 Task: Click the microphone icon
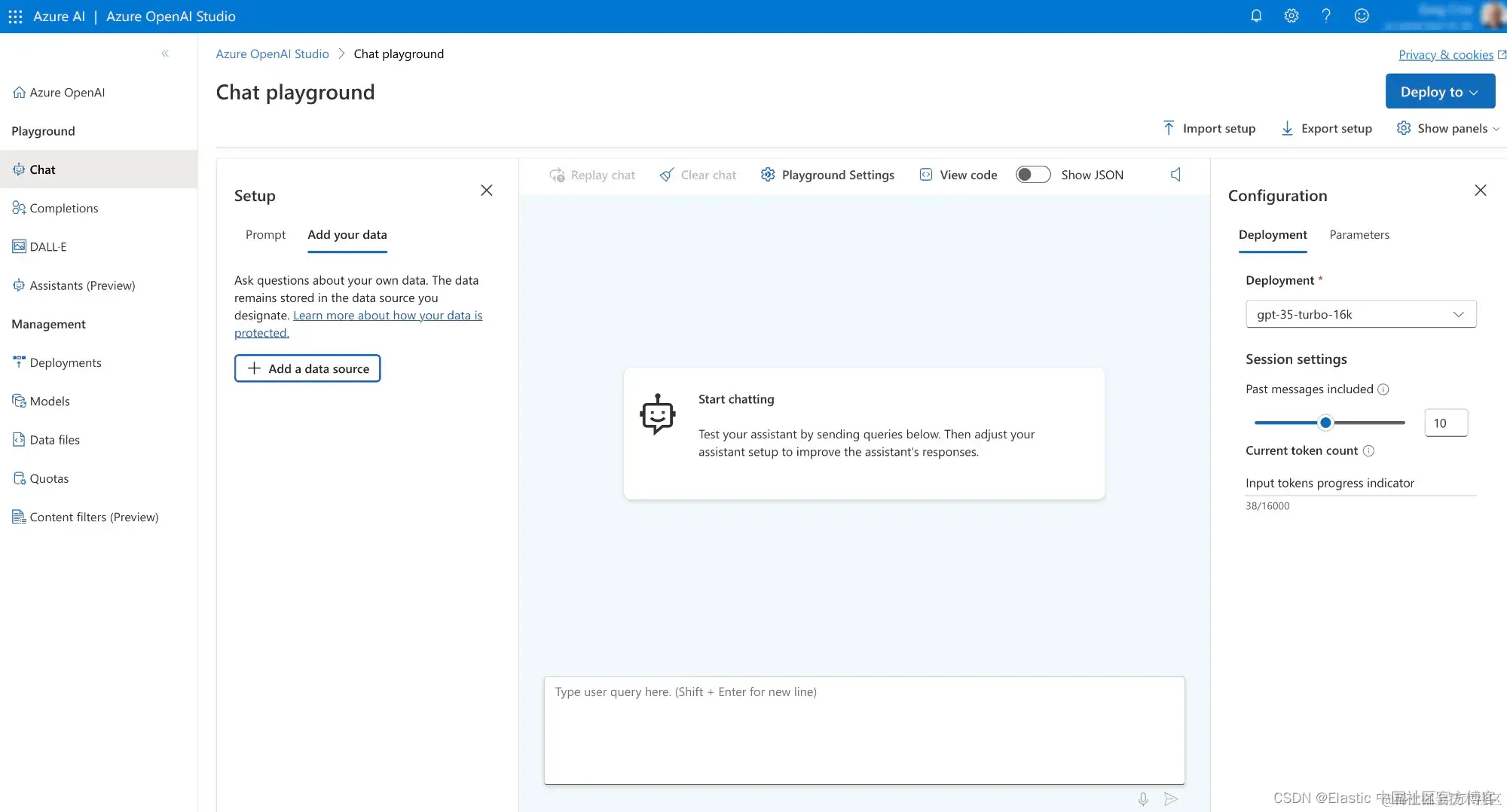tap(1143, 799)
